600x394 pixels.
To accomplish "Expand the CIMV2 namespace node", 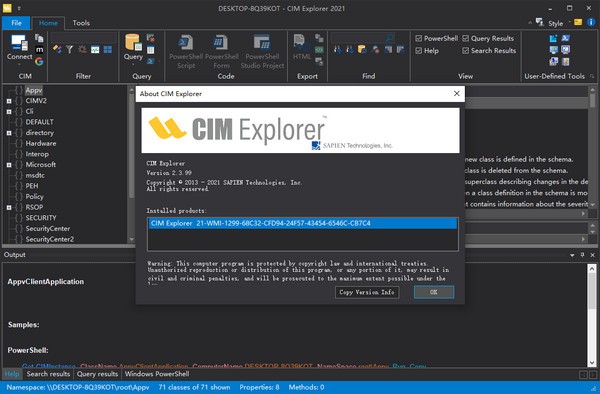I will tap(9, 101).
